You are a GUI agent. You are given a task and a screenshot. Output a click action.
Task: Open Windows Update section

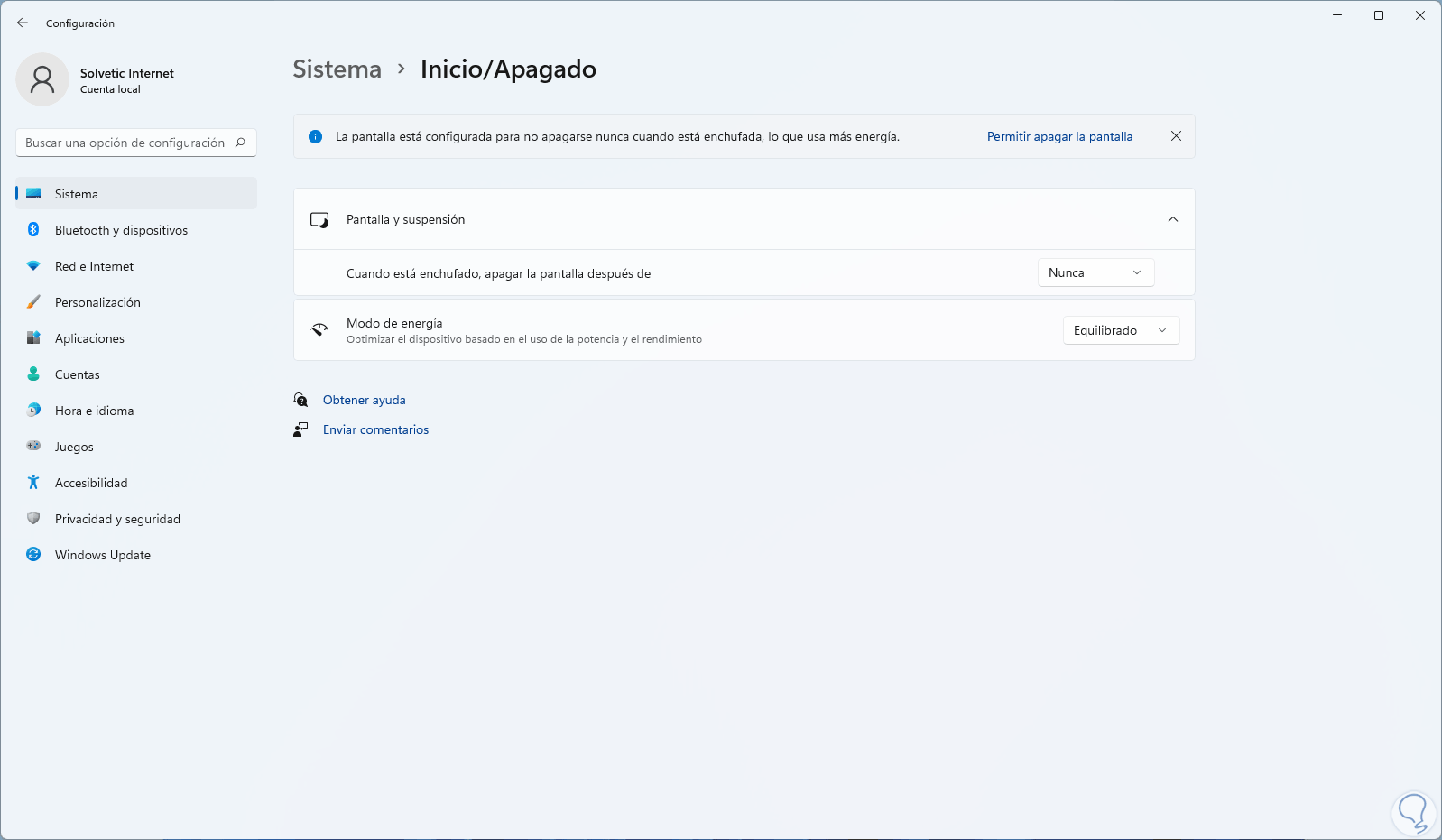point(102,555)
